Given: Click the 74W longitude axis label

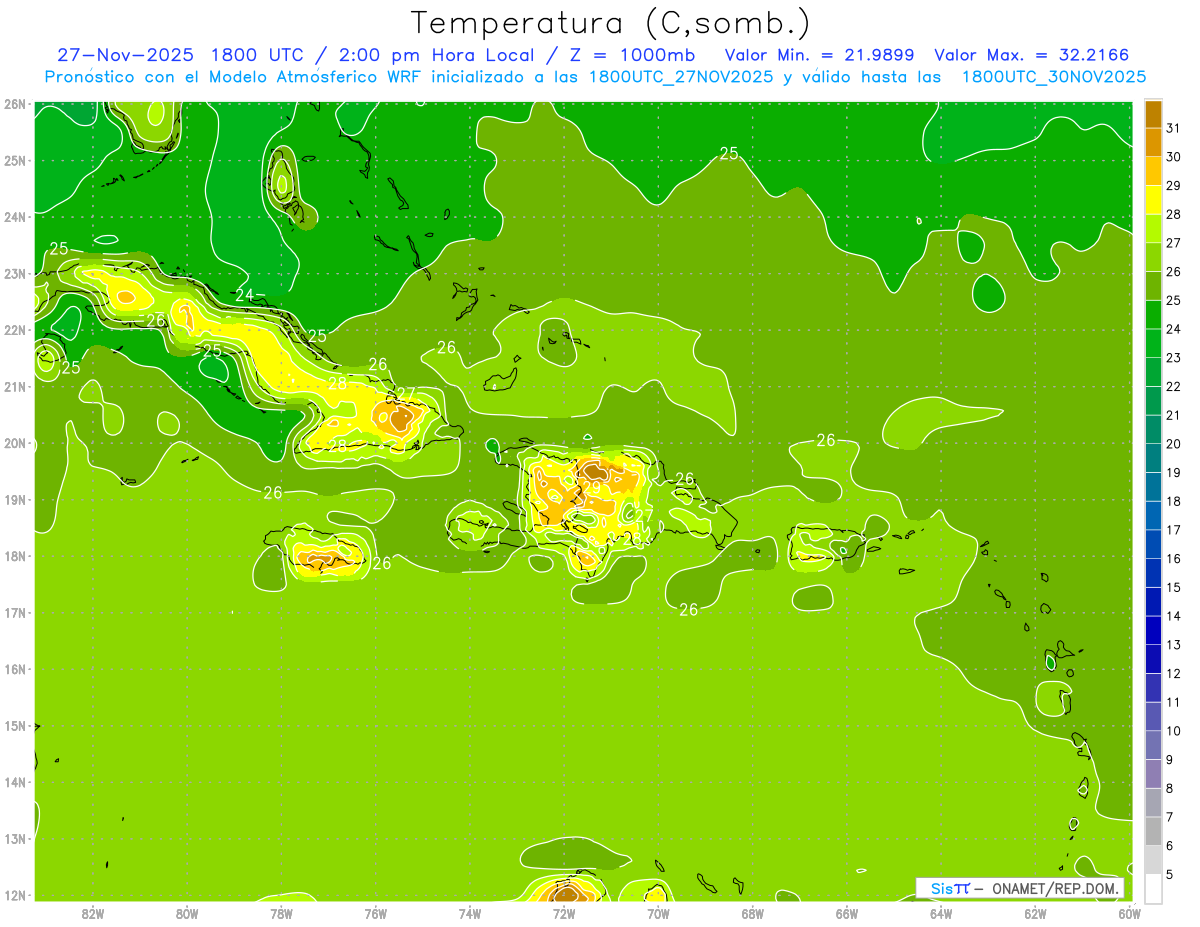Looking at the screenshot, I should pos(470,913).
